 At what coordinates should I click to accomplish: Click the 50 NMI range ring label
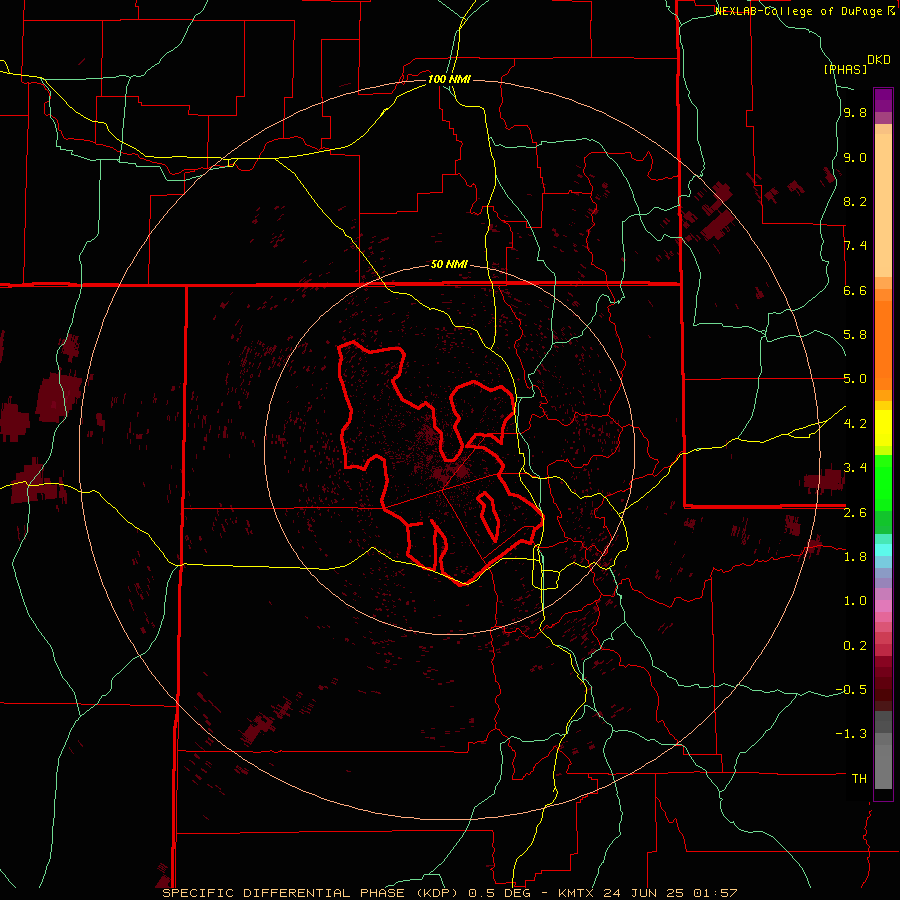click(449, 264)
